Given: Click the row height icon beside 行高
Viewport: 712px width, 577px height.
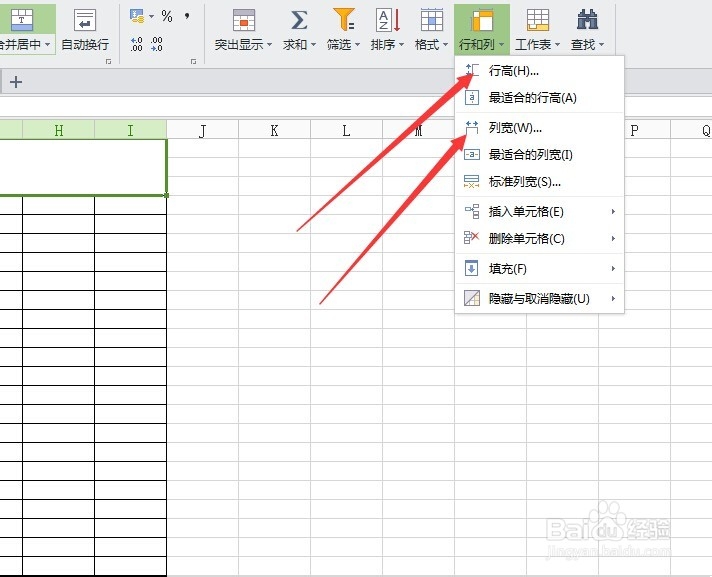Looking at the screenshot, I should click(472, 70).
